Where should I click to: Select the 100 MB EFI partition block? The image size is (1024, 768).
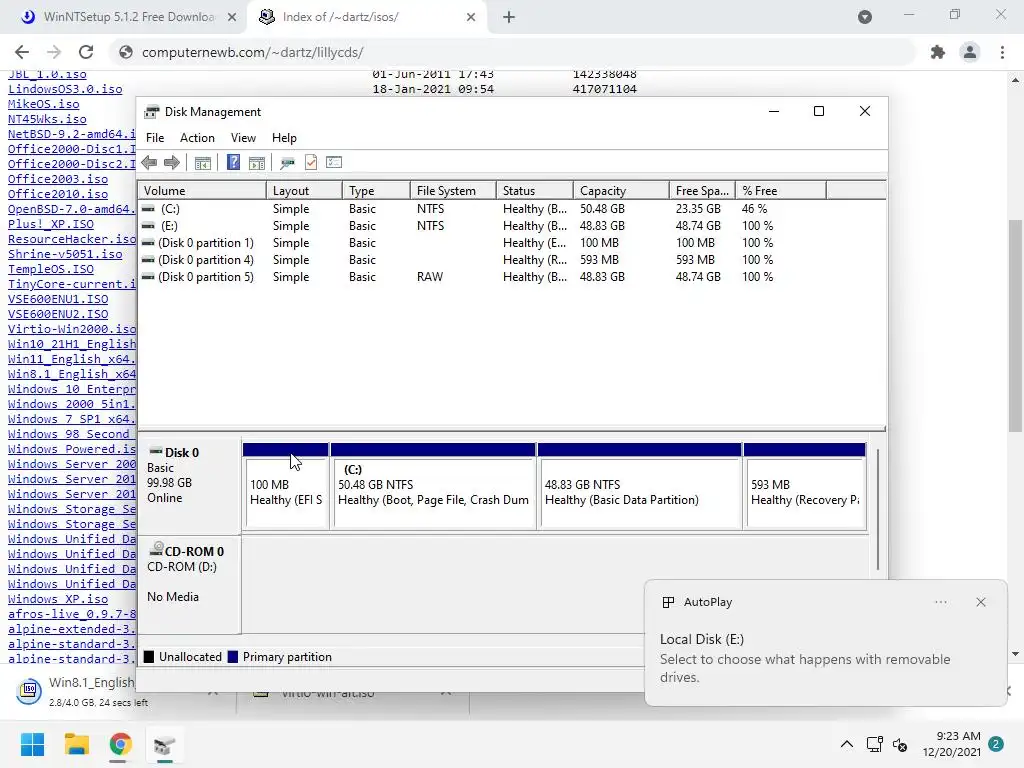285,486
